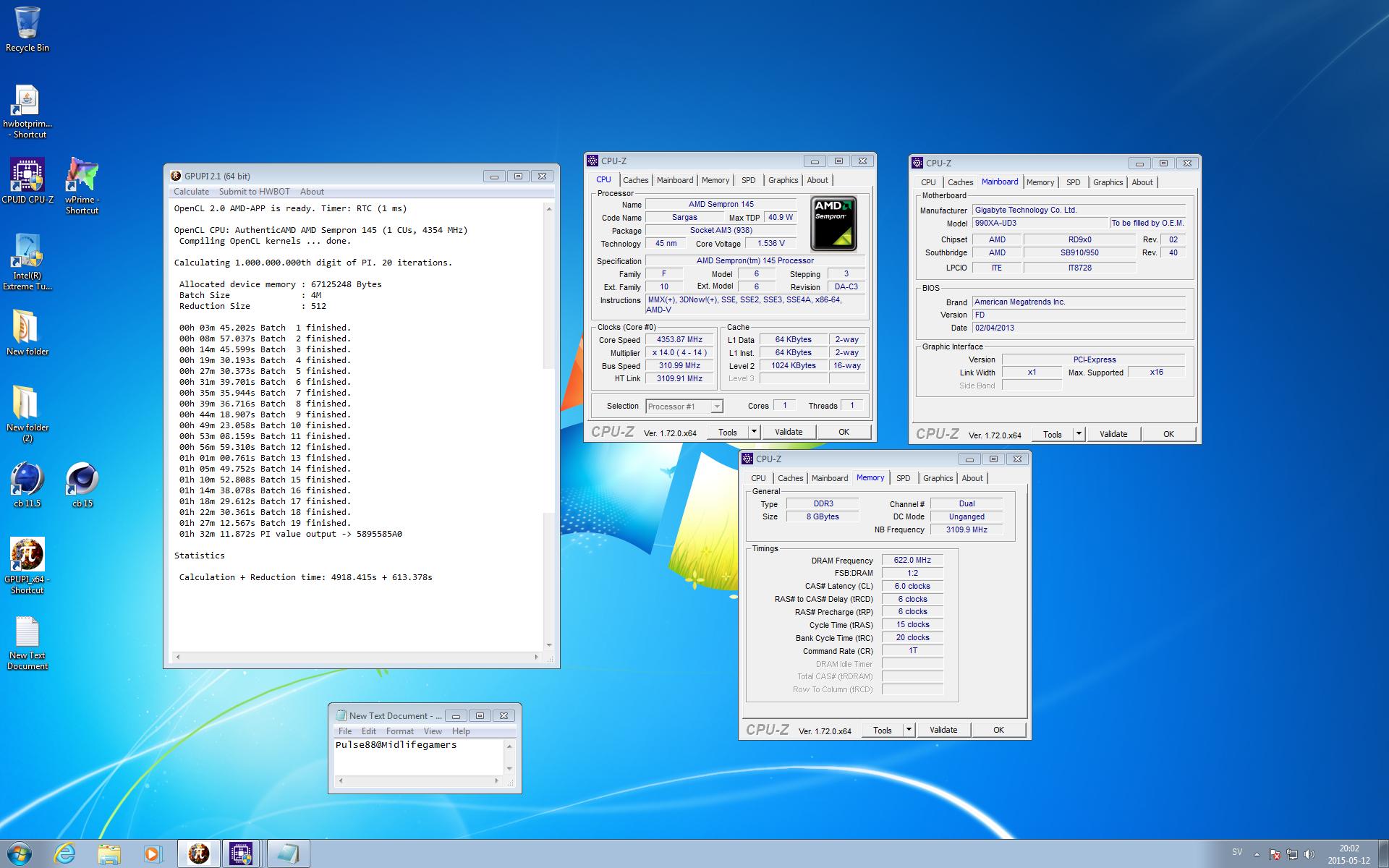
Task: Open Windows Explorer from taskbar
Action: tap(109, 854)
